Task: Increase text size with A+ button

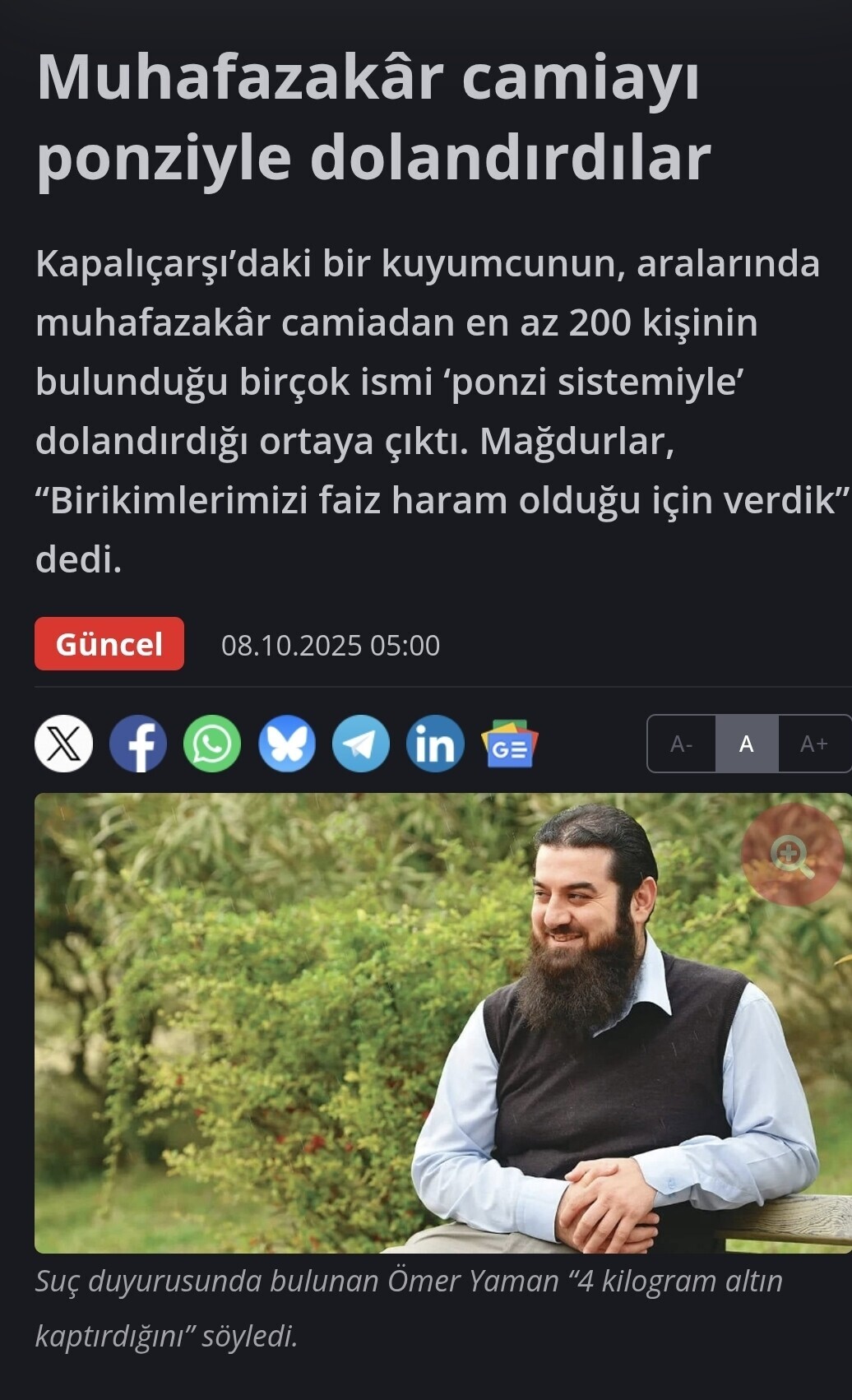Action: (x=813, y=744)
